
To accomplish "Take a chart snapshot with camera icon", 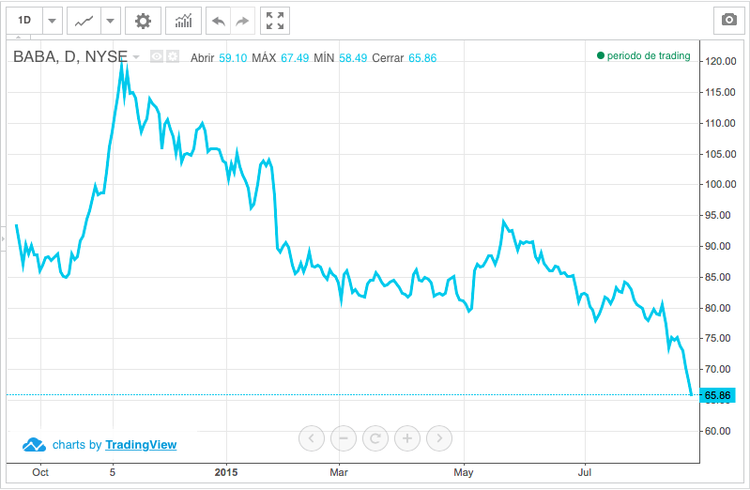I will (x=727, y=21).
